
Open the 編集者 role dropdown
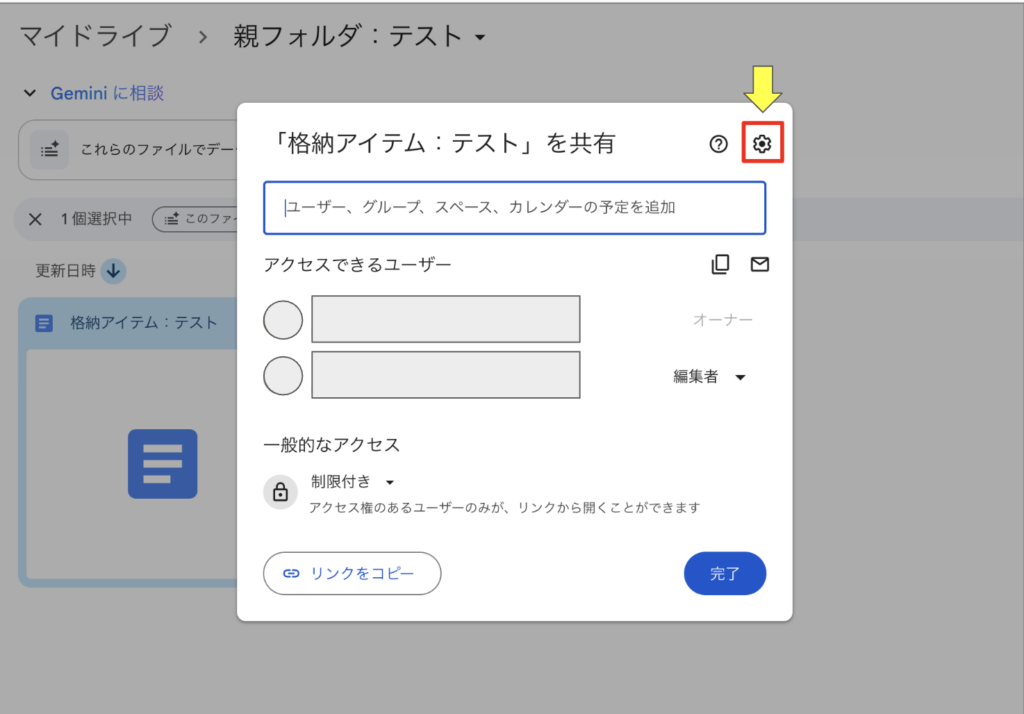(710, 377)
